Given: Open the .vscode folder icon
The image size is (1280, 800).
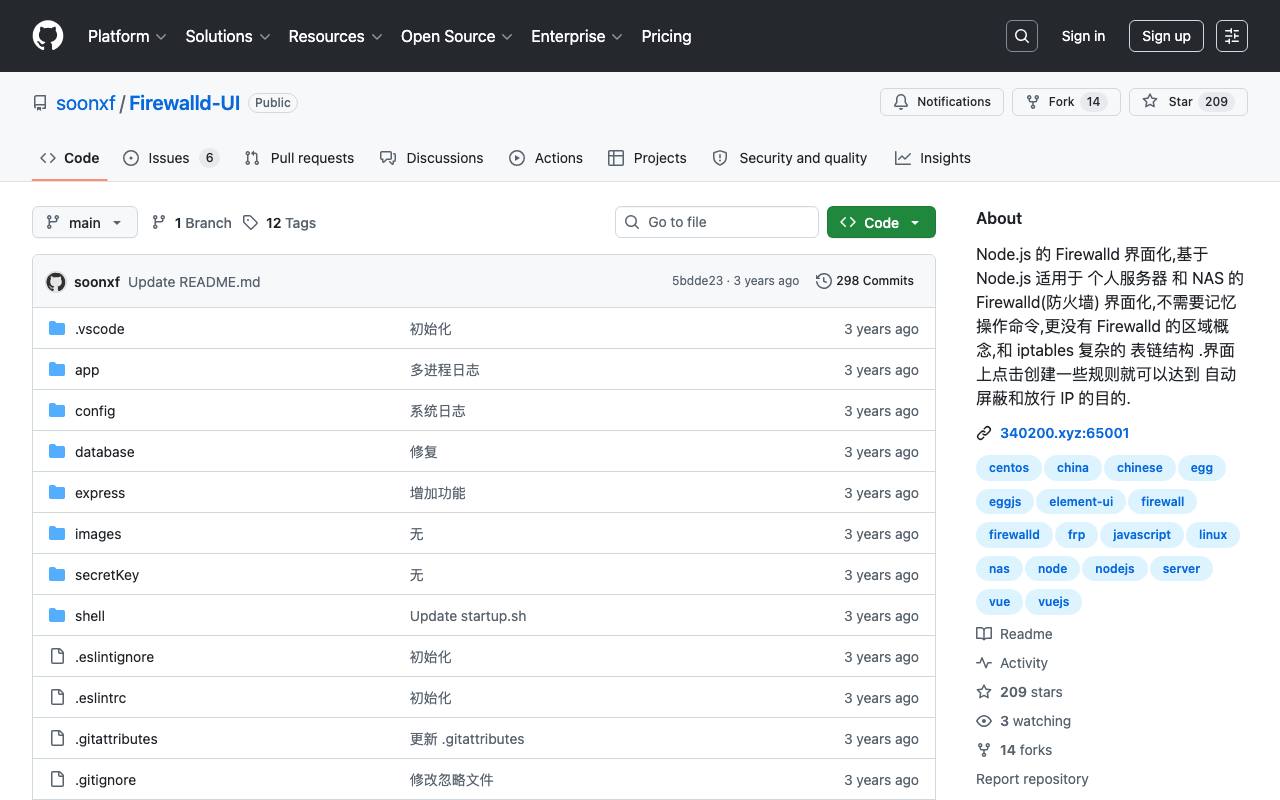Looking at the screenshot, I should [57, 328].
